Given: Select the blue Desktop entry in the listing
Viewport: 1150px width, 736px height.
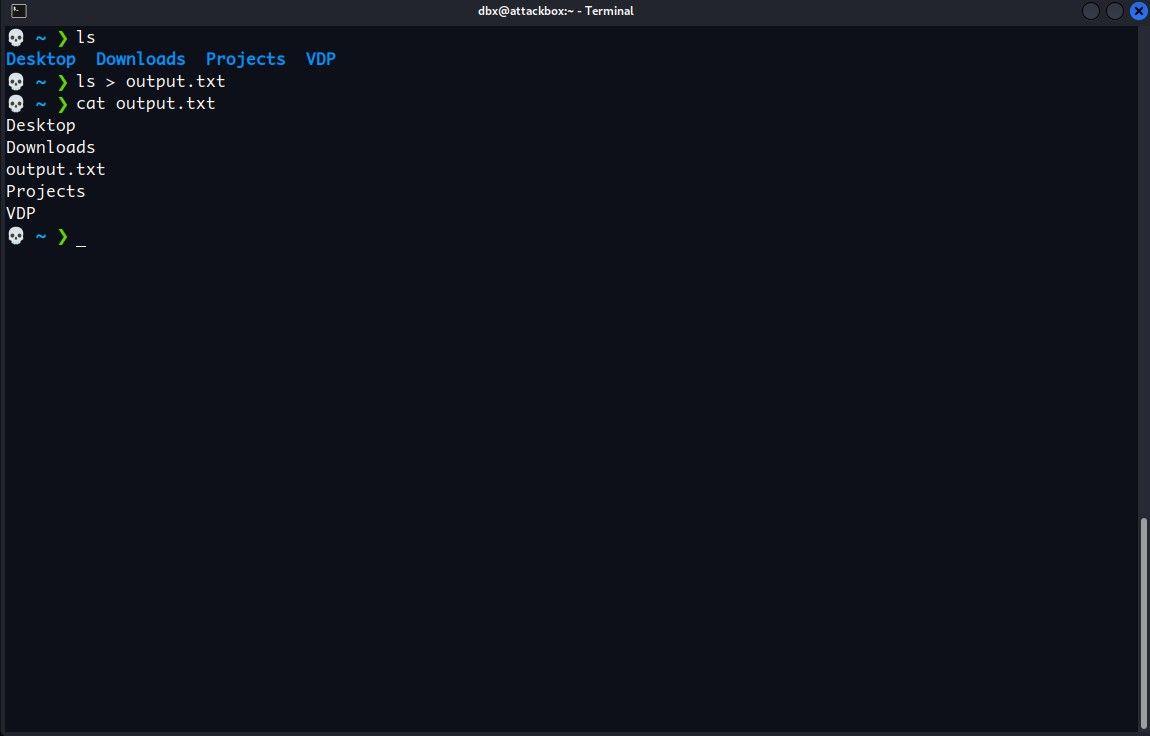Looking at the screenshot, I should pyautogui.click(x=40, y=59).
